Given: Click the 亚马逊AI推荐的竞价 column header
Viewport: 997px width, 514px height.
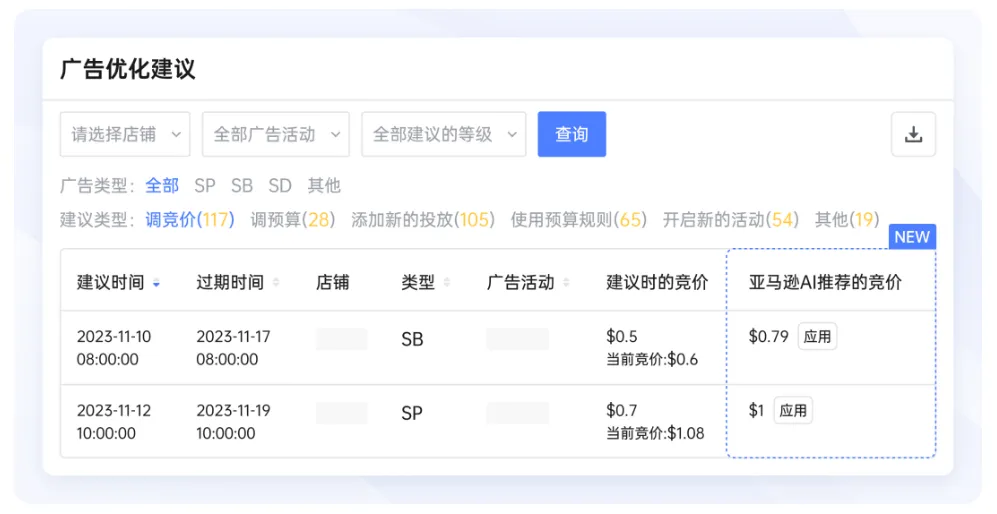Looking at the screenshot, I should coord(825,282).
